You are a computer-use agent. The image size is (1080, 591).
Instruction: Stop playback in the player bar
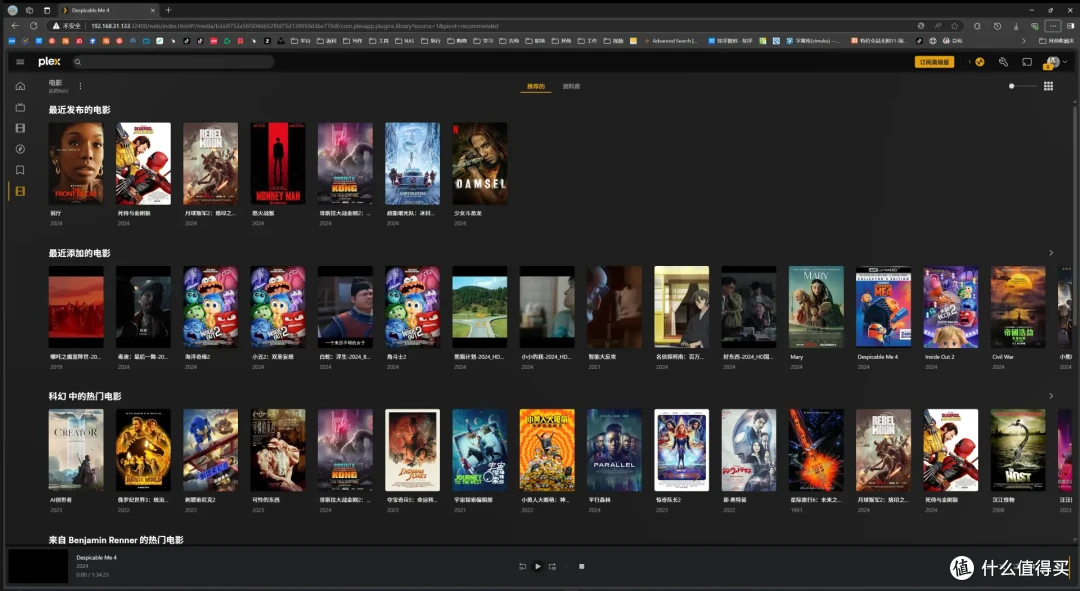(x=581, y=566)
